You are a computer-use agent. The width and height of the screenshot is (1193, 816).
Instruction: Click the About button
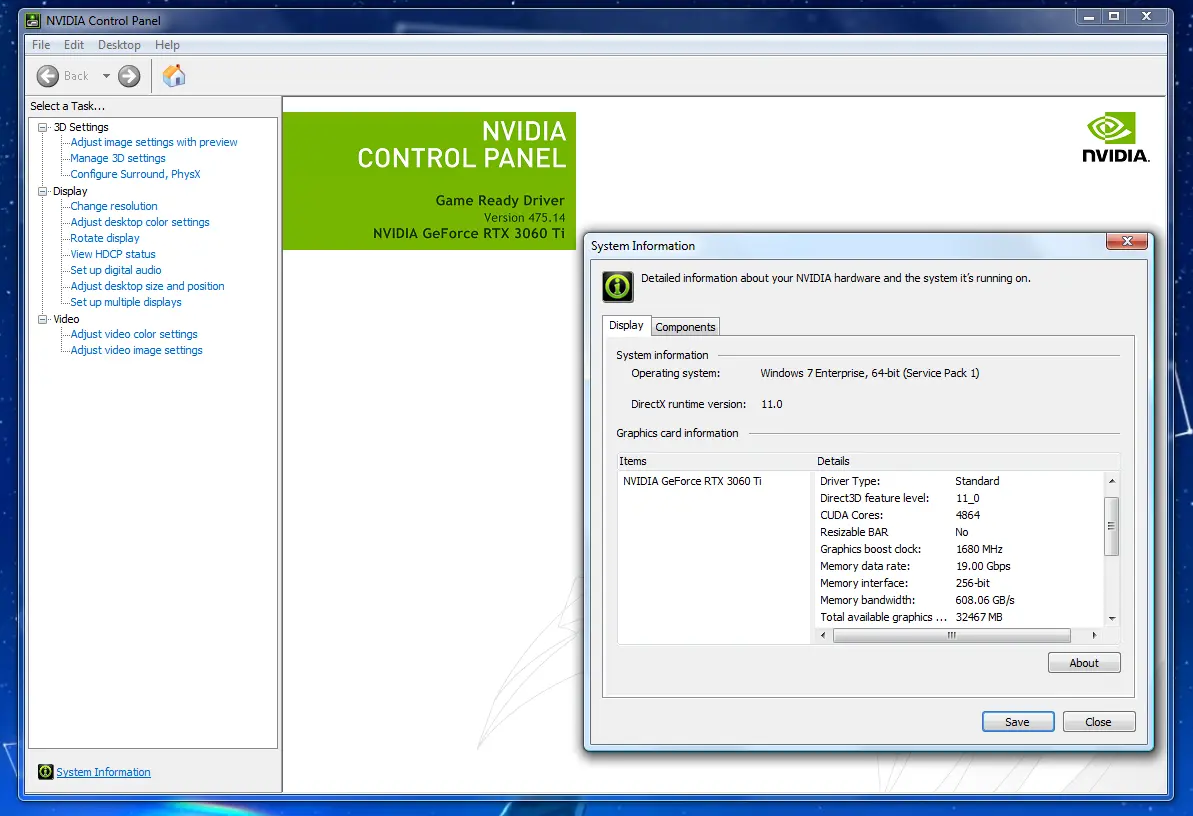coord(1084,663)
